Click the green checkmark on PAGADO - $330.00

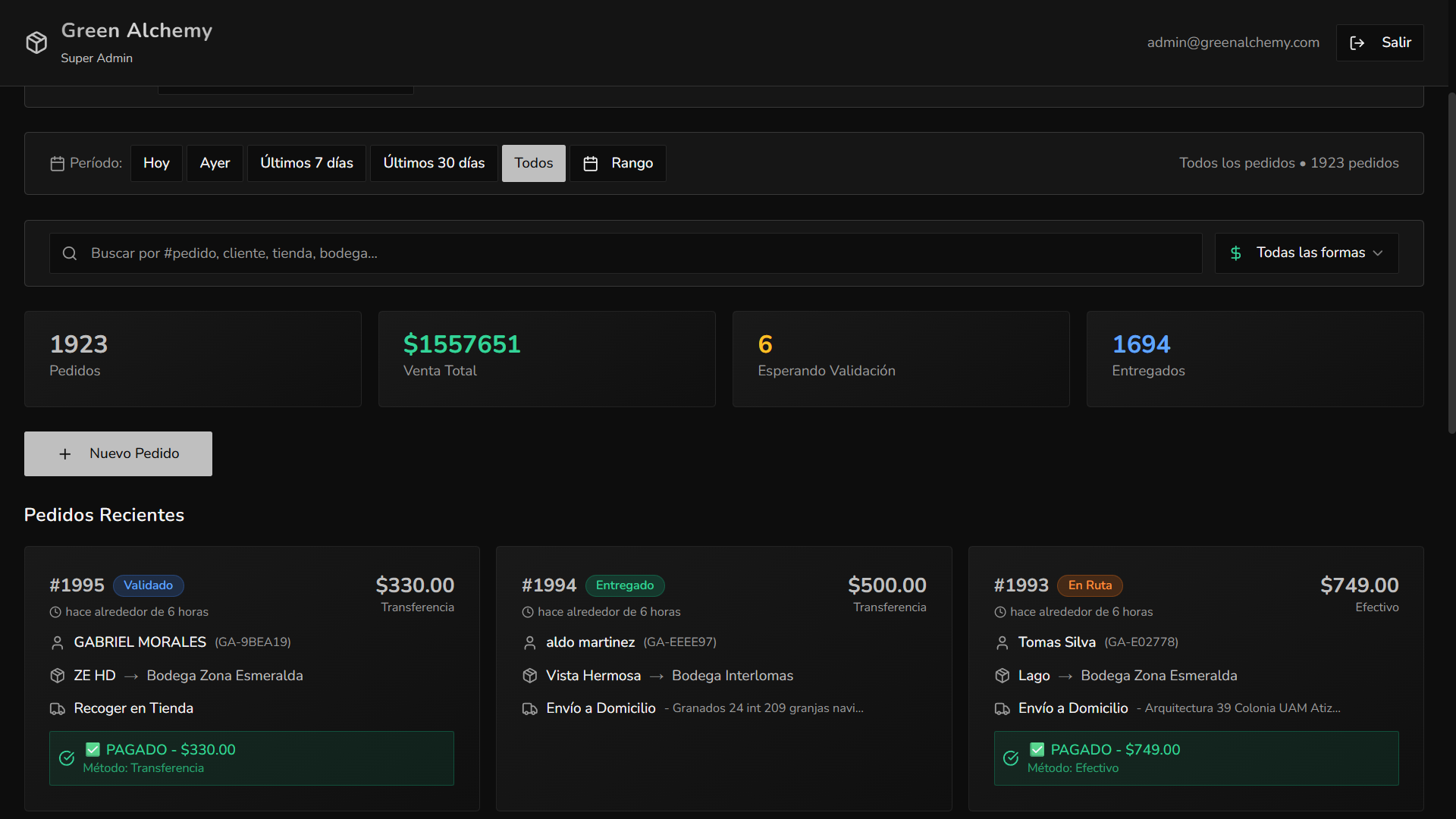tap(93, 749)
